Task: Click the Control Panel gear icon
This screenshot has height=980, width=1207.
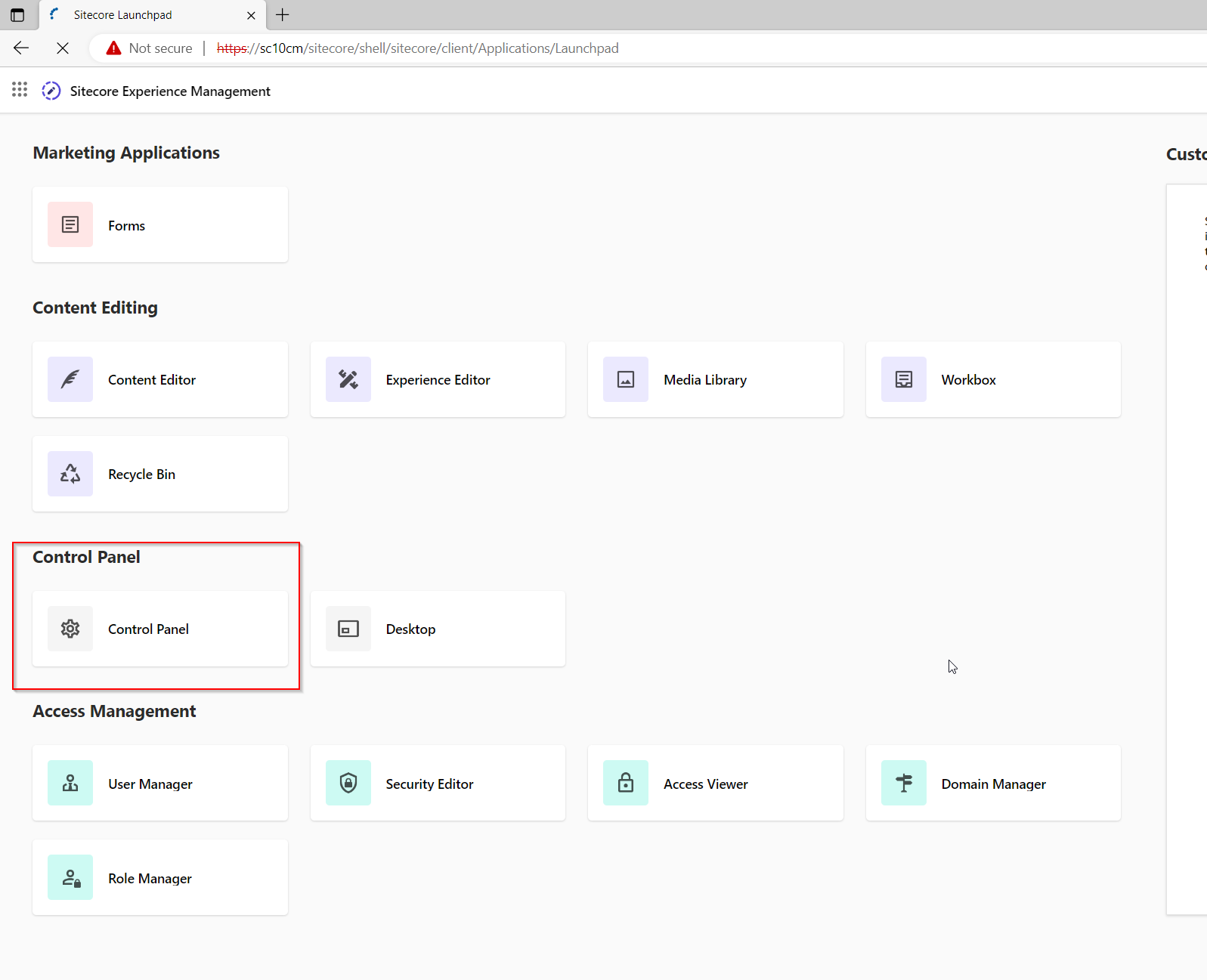Action: click(x=70, y=629)
